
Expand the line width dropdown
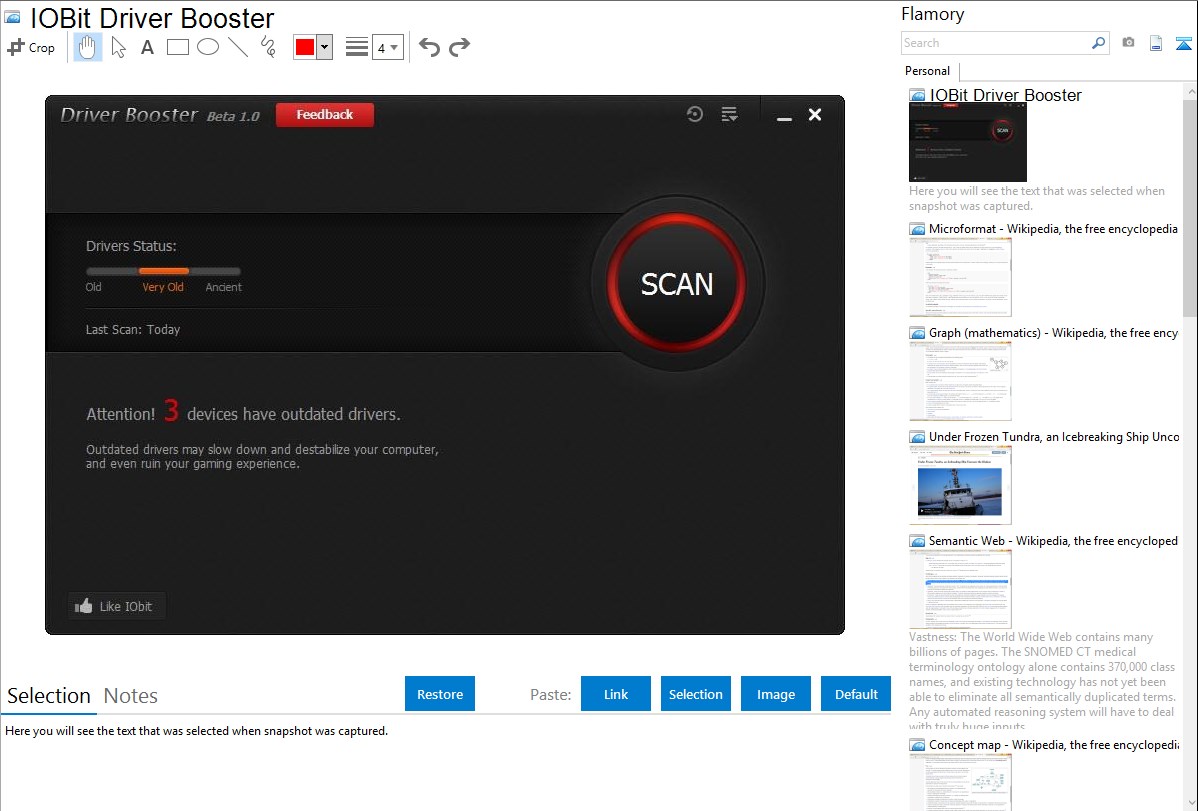tap(387, 47)
